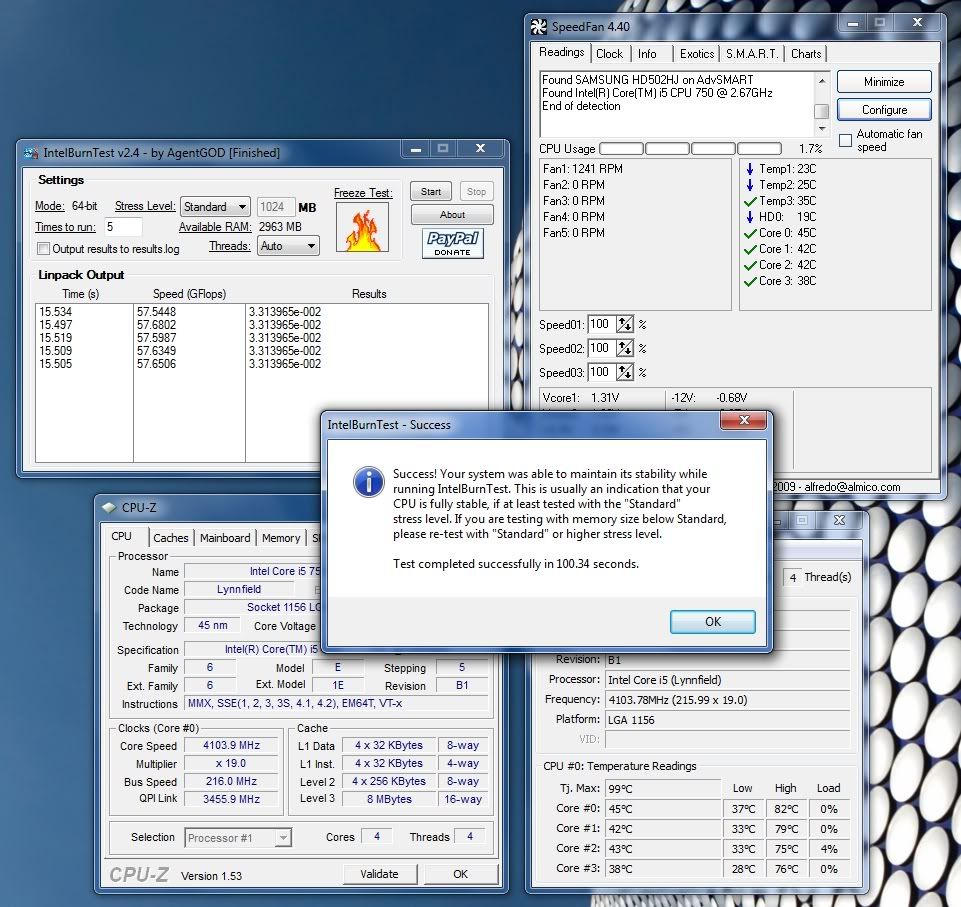Viewport: 961px width, 907px height.
Task: Select the CPU-Z Caches tab
Action: (x=170, y=538)
